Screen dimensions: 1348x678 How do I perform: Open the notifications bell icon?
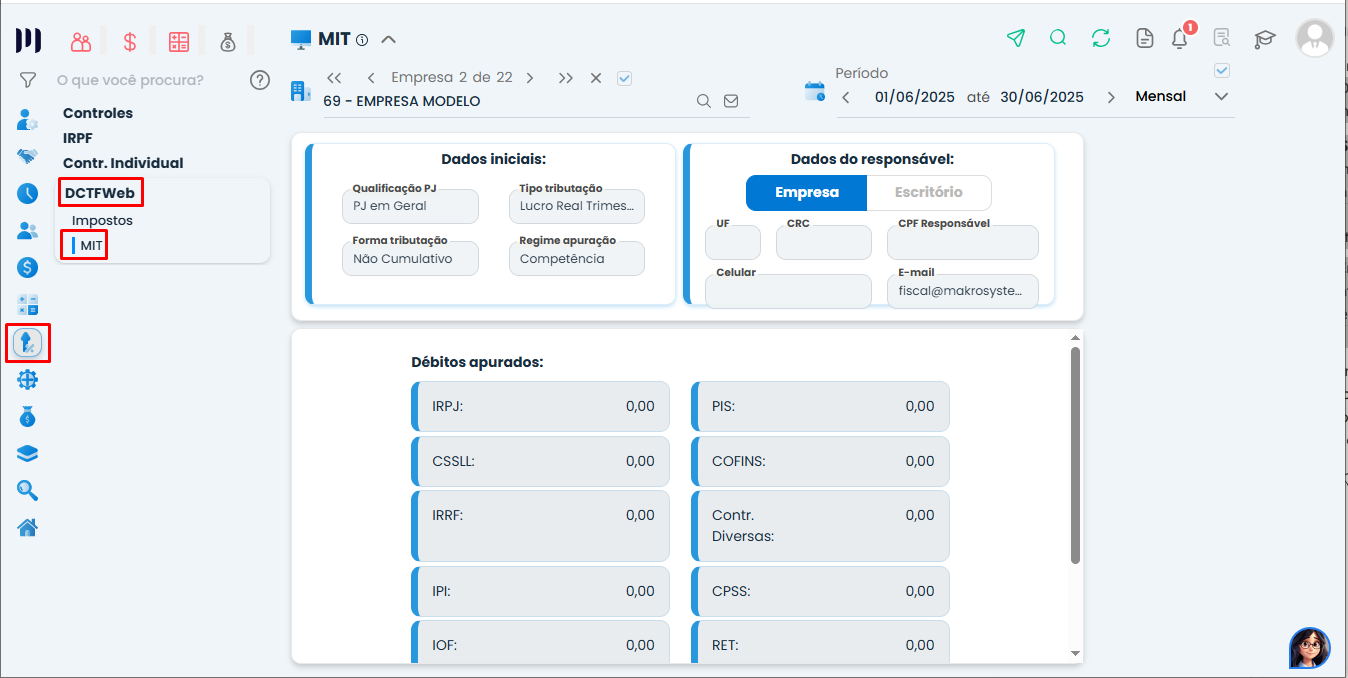(1180, 39)
